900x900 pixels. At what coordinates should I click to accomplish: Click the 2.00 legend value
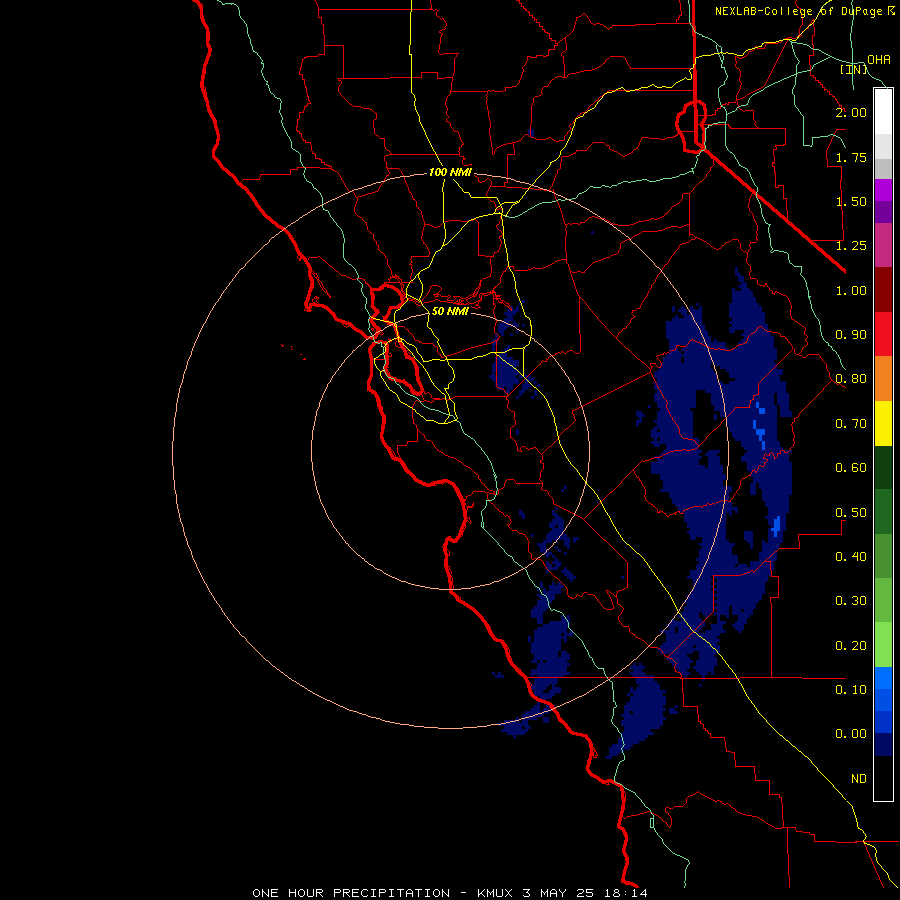click(x=851, y=112)
